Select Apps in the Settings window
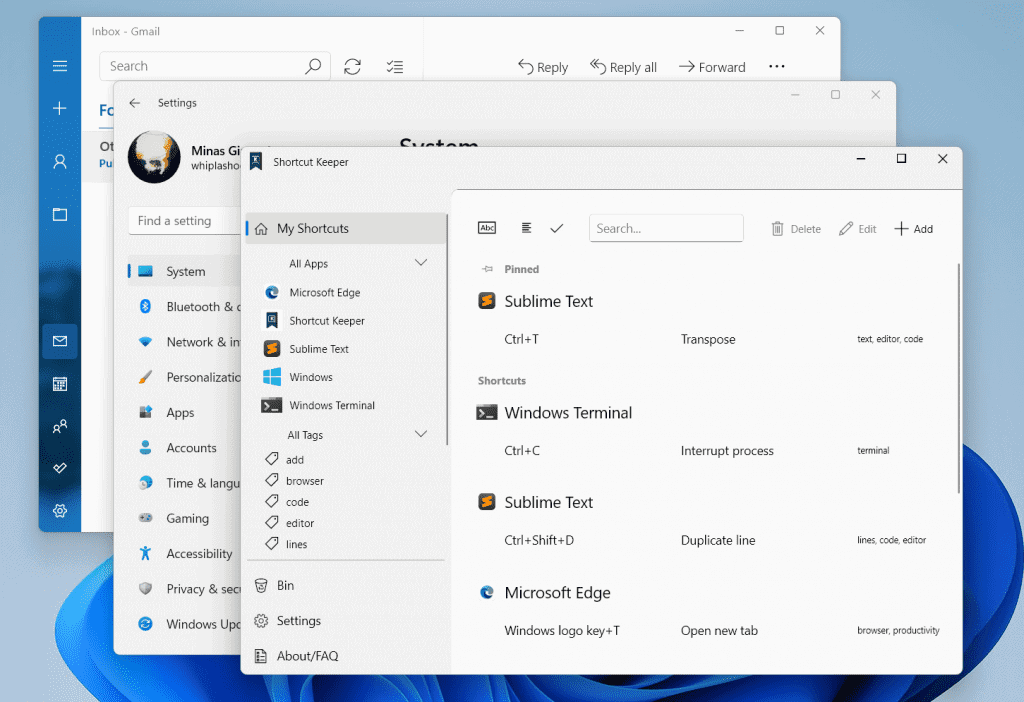1024x702 pixels. (184, 413)
